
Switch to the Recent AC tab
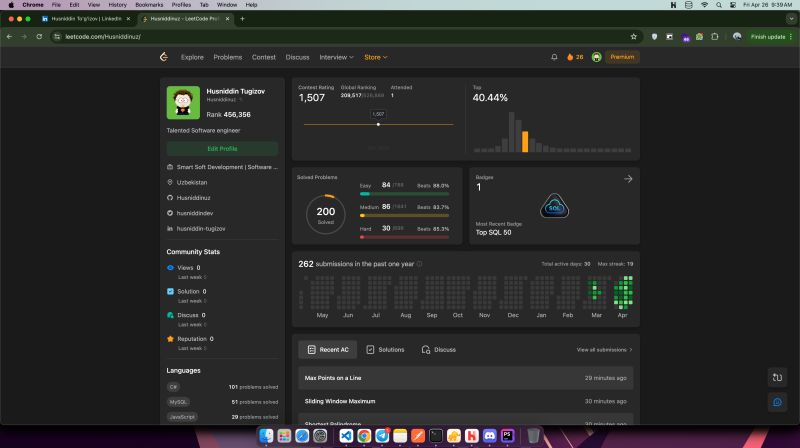[x=328, y=350]
